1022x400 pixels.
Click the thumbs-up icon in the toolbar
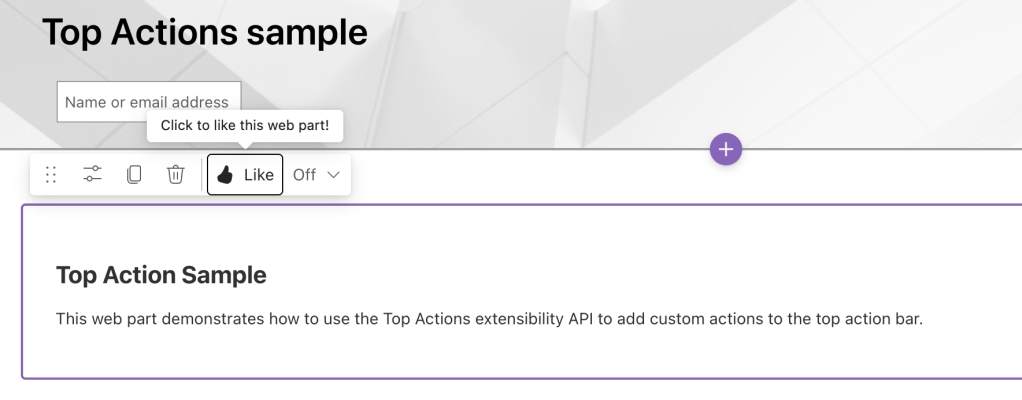[225, 175]
